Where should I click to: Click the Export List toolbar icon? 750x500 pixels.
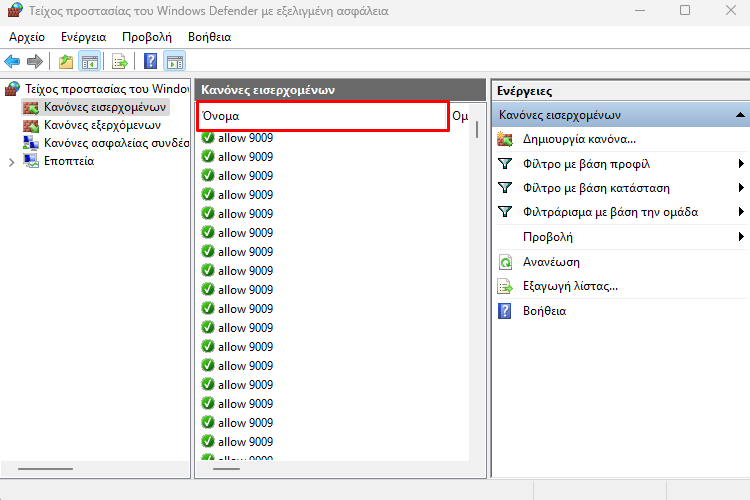(120, 61)
